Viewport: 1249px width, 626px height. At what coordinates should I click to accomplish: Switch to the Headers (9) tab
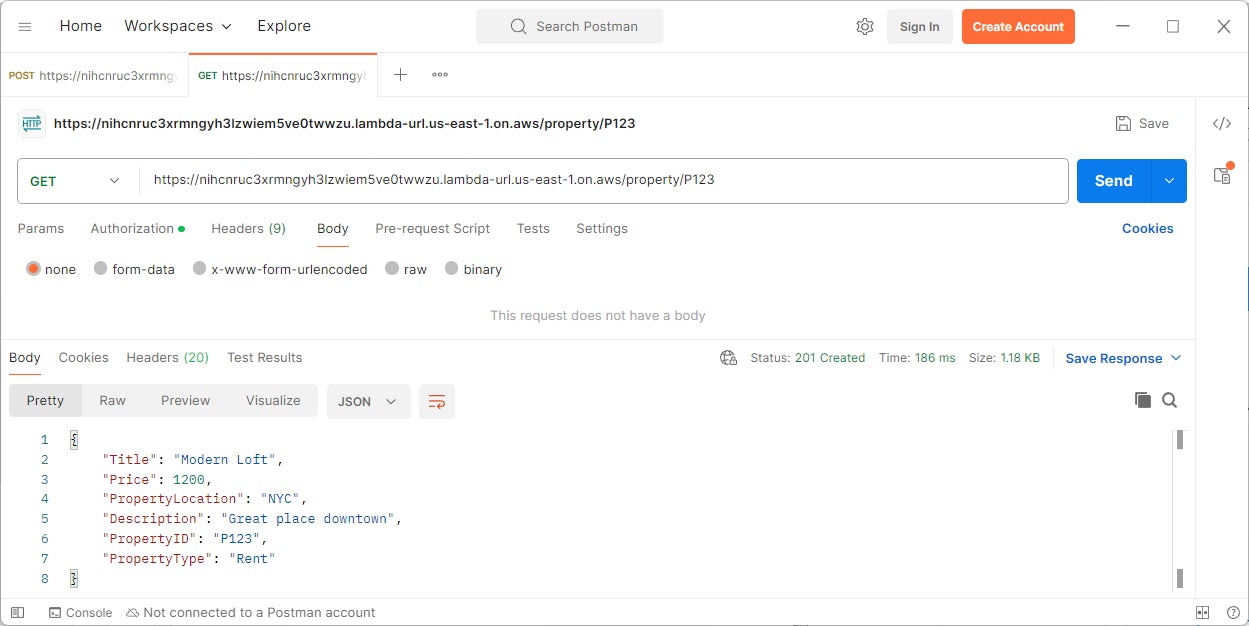tap(248, 229)
